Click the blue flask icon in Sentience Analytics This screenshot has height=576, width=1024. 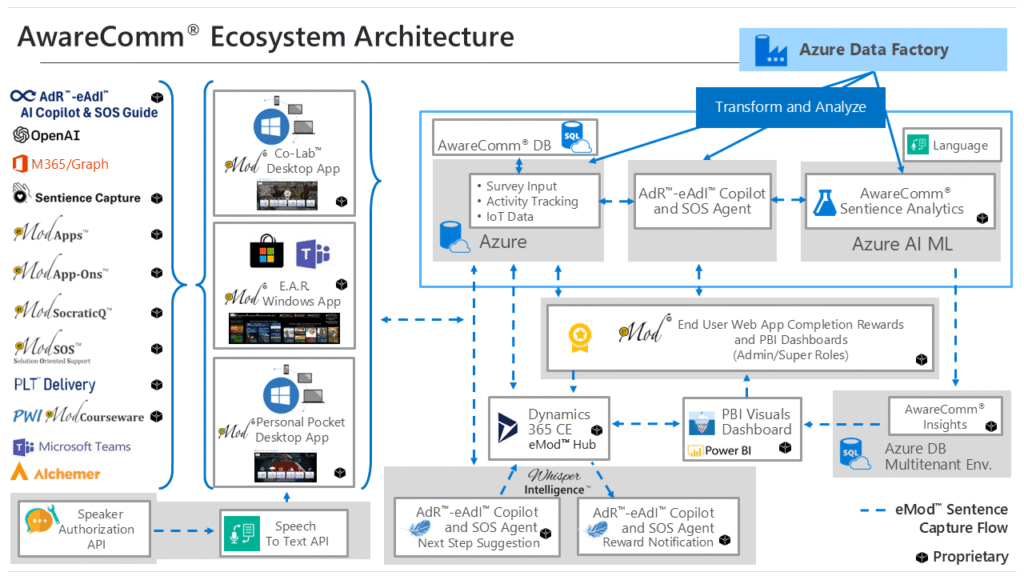824,202
